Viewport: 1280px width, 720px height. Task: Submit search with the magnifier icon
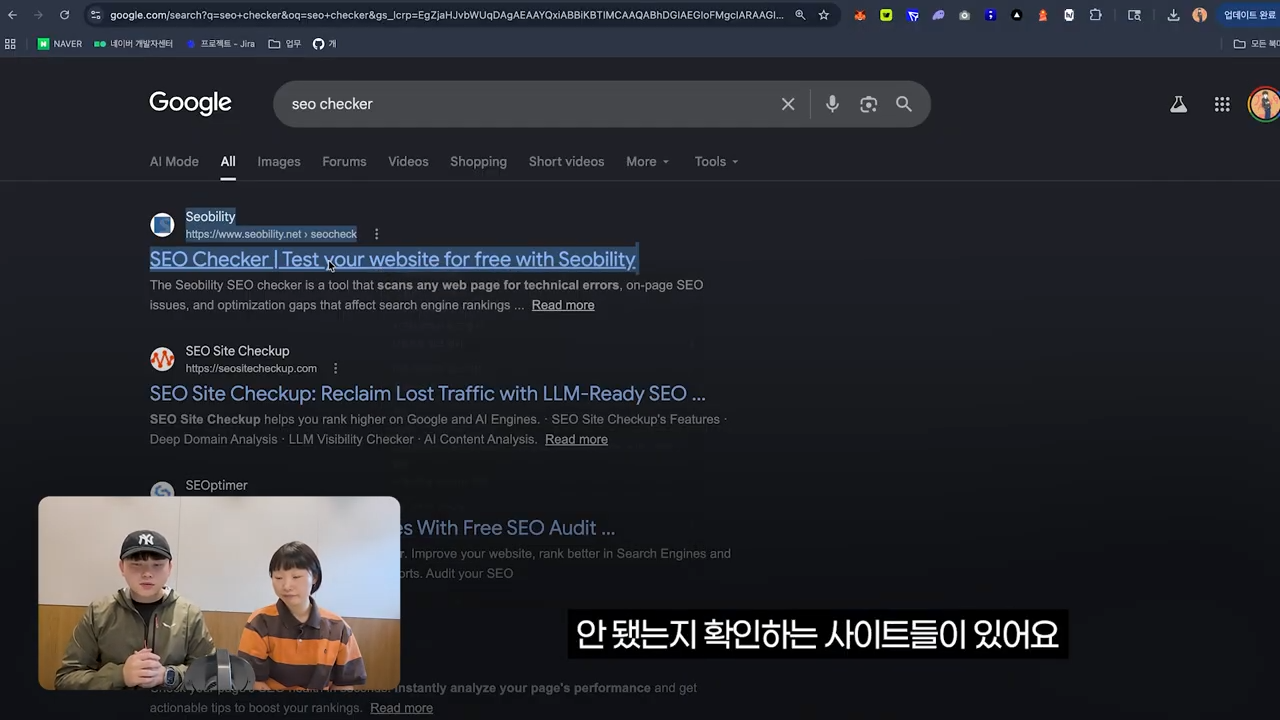(x=904, y=104)
